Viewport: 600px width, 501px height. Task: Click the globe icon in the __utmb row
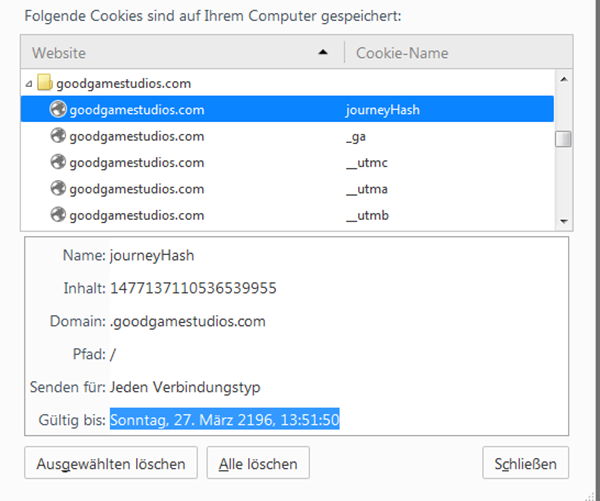tap(58, 215)
